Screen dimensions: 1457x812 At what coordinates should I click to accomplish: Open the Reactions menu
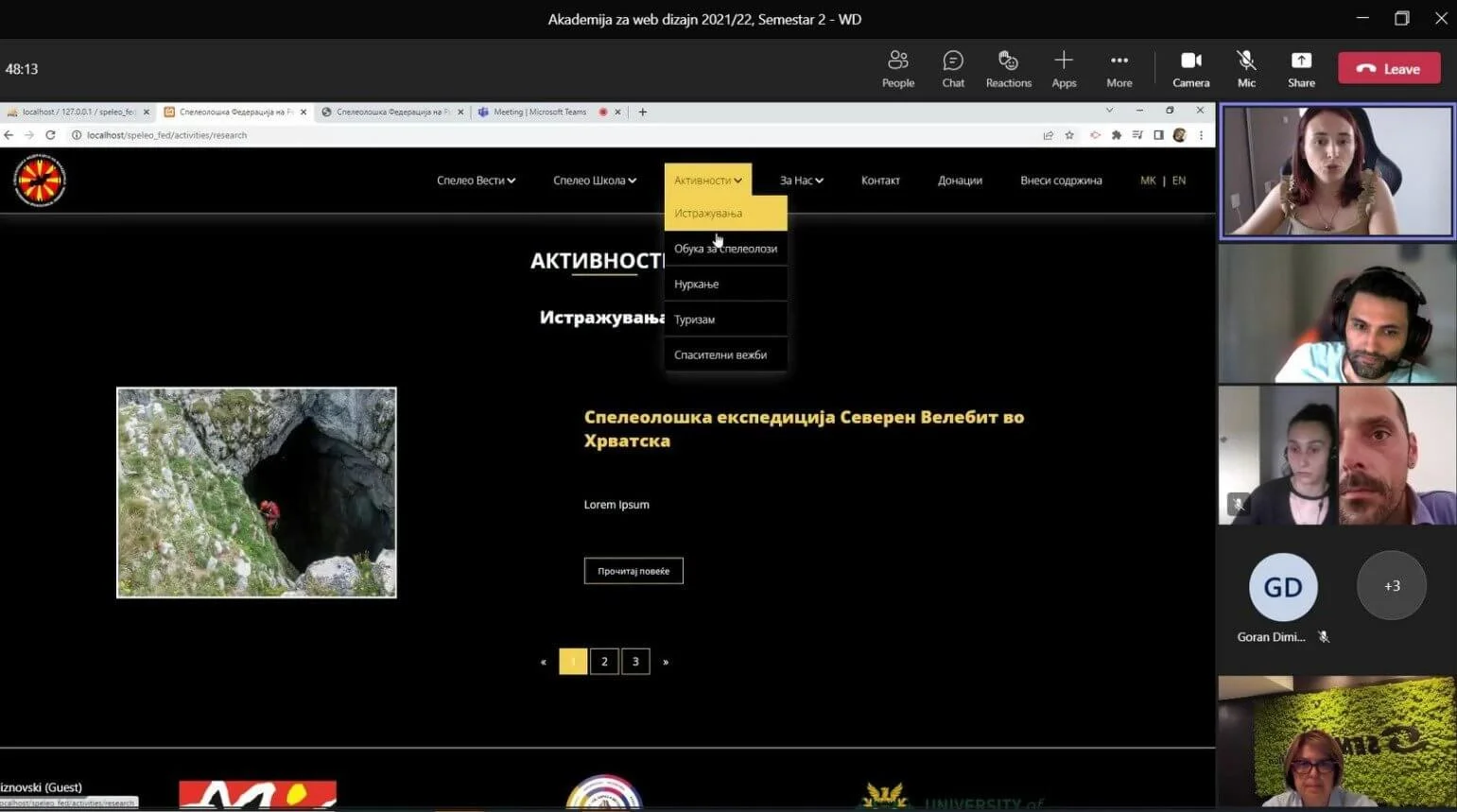pos(1008,69)
